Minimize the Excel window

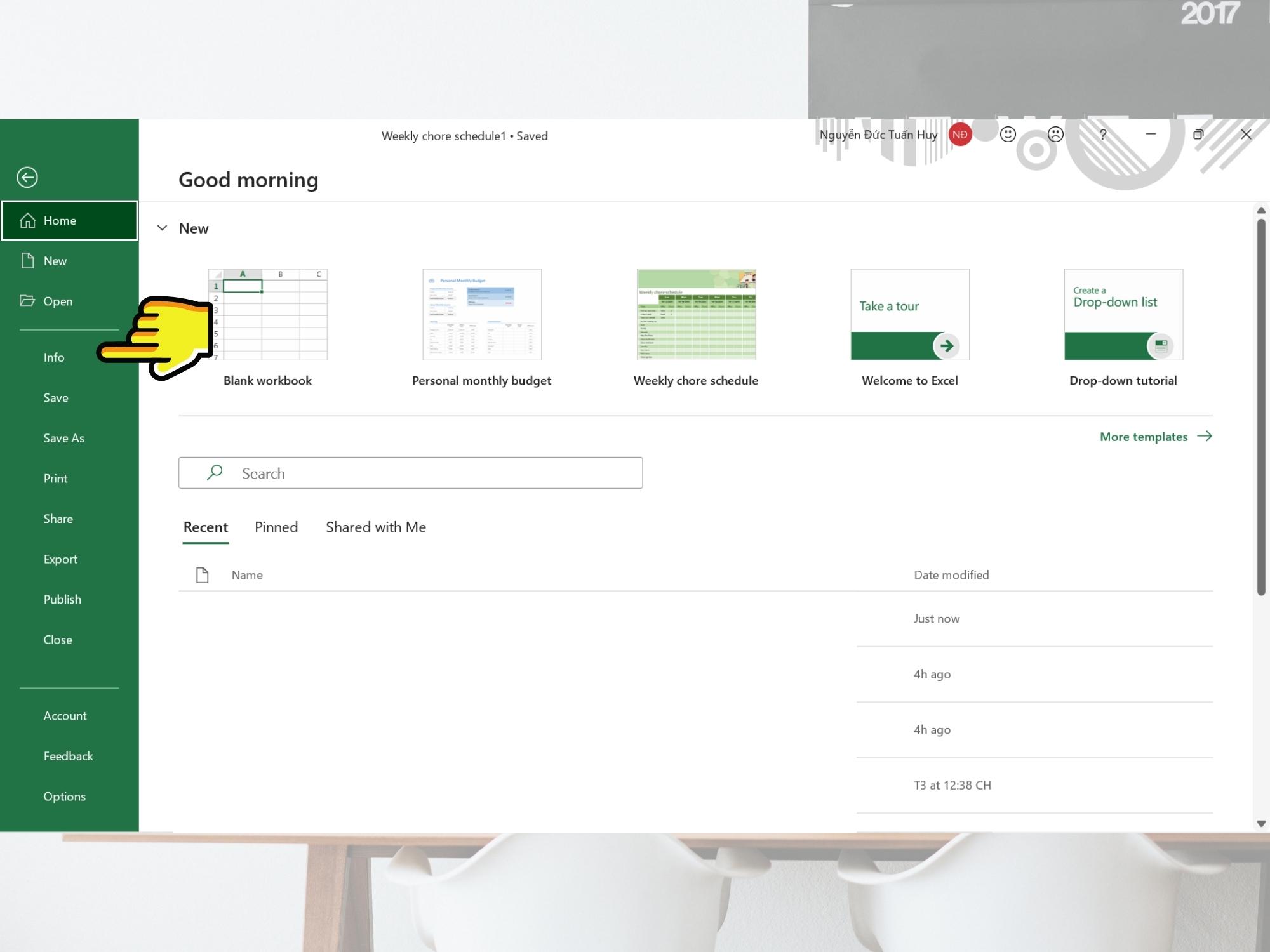click(x=1151, y=135)
